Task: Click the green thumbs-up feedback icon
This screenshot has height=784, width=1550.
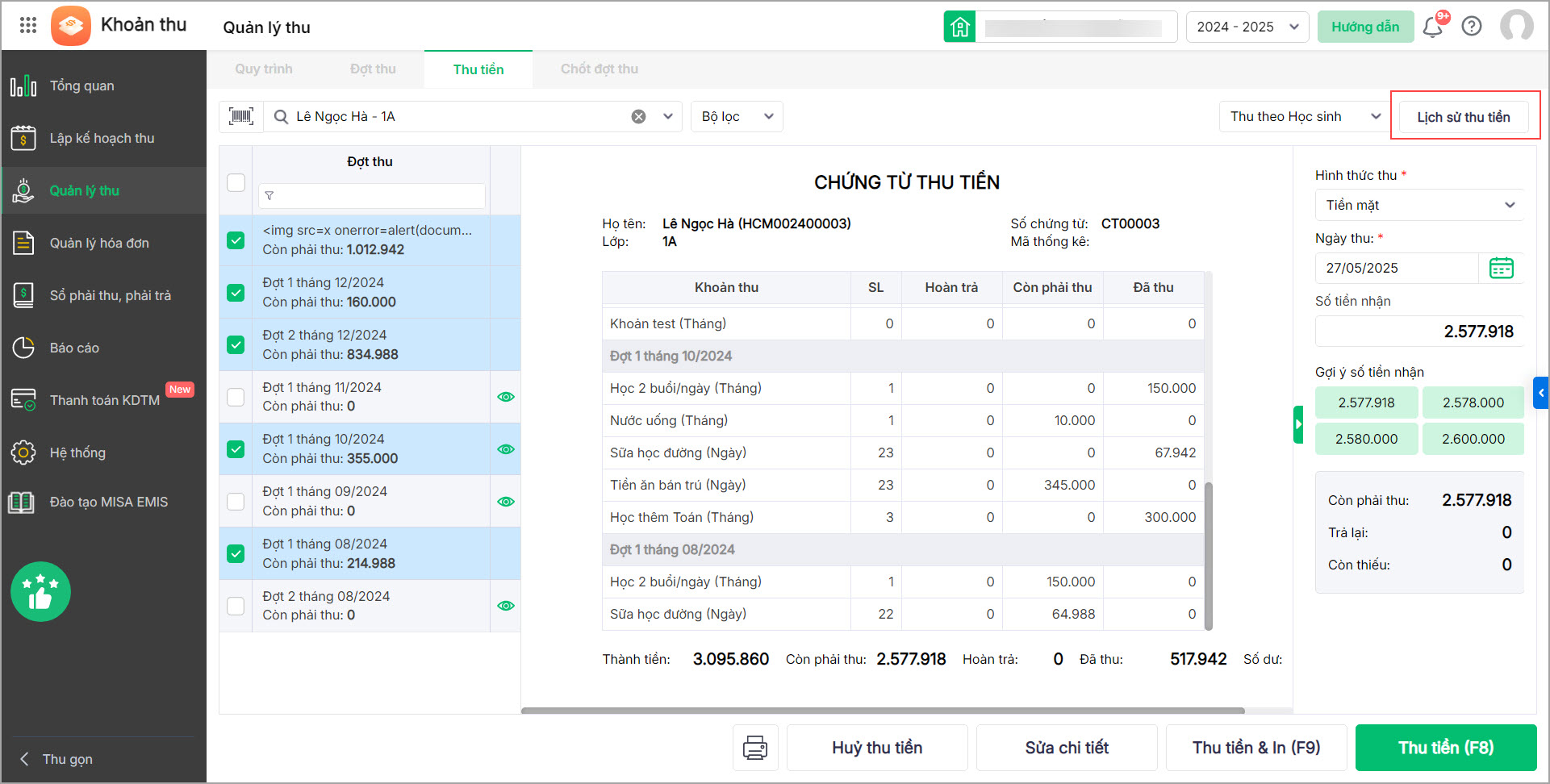Action: (x=40, y=591)
